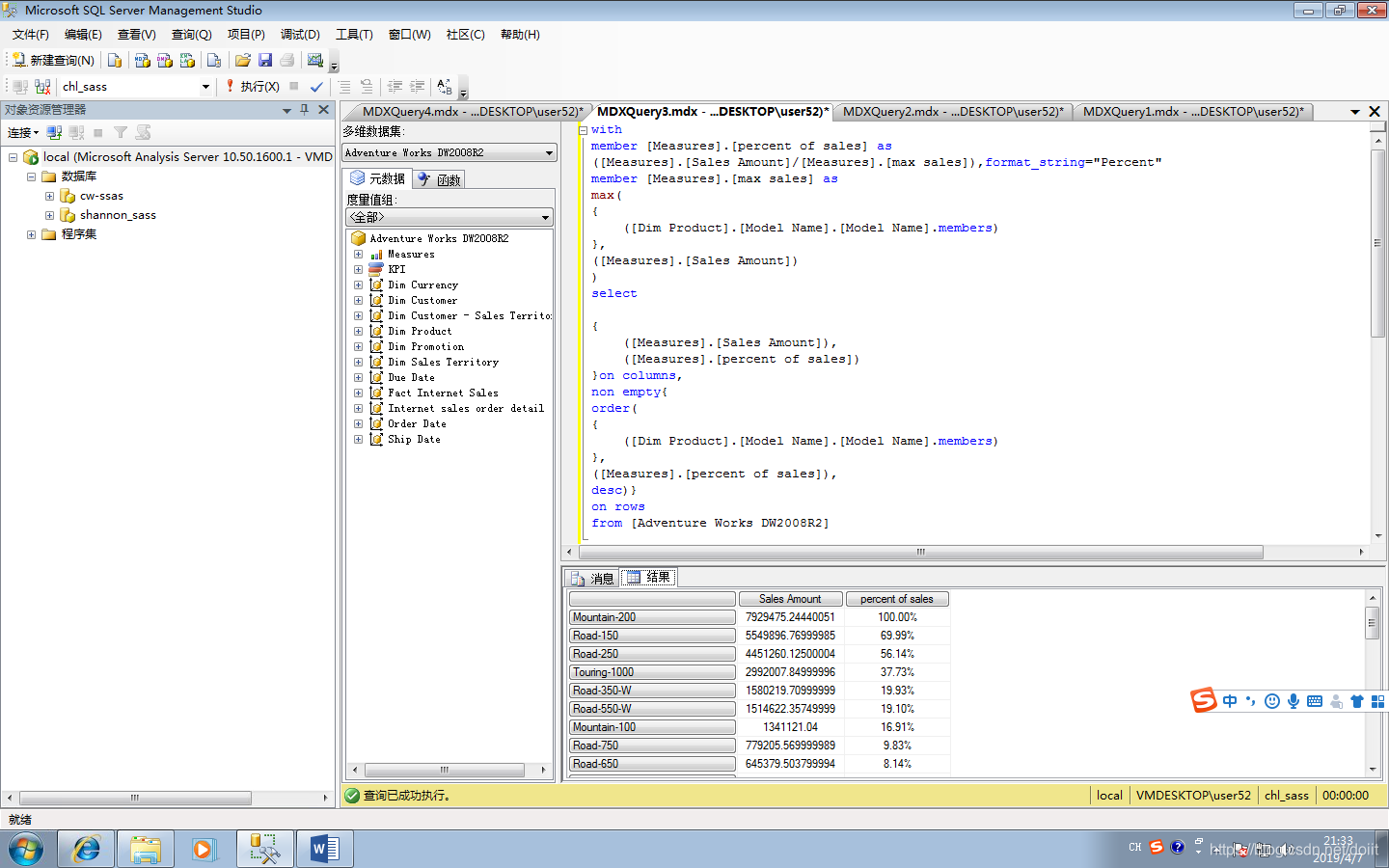Select the Ship Date tree item
This screenshot has width=1389, height=868.
point(414,440)
